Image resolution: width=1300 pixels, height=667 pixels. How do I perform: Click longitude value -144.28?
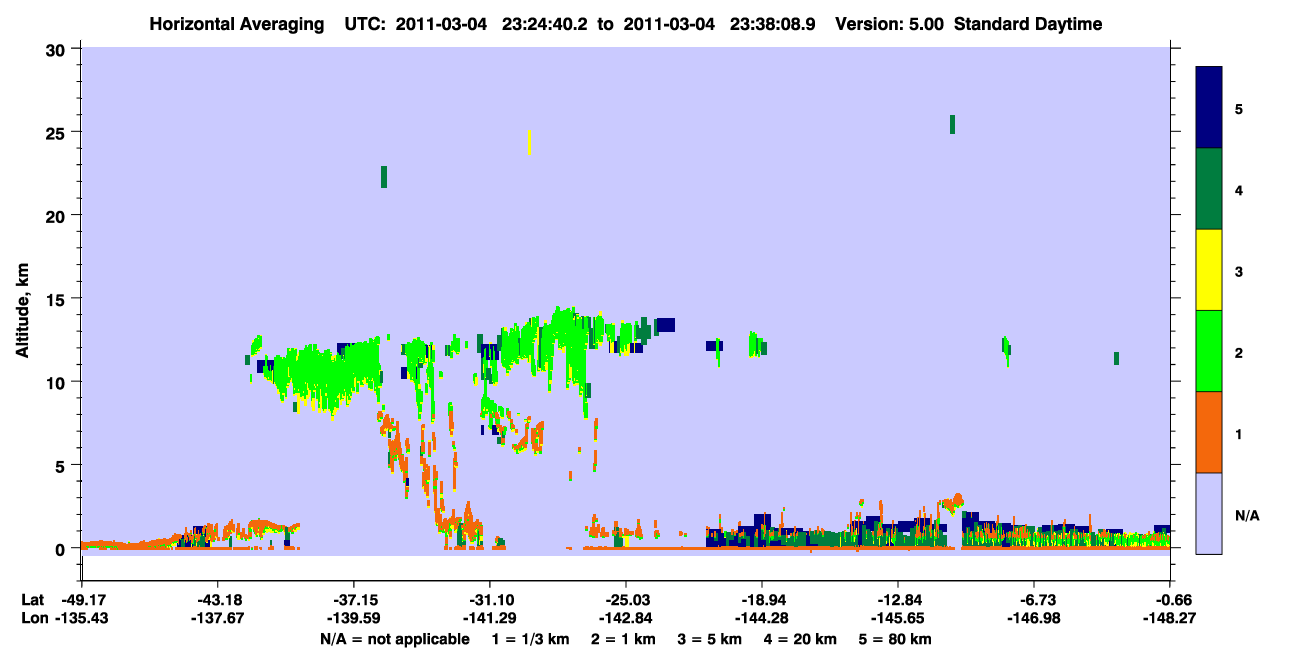762,619
